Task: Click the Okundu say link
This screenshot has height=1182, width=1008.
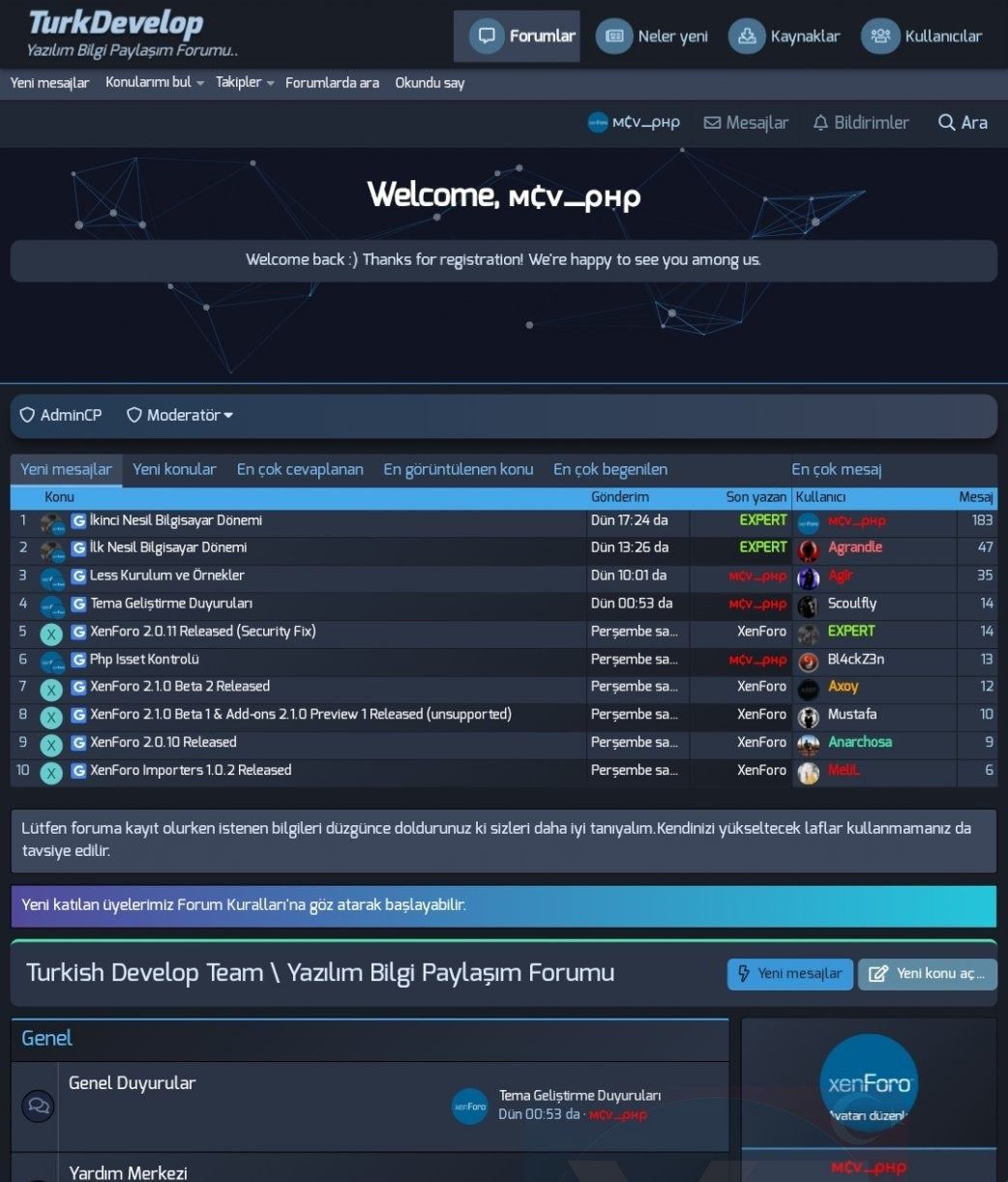Action: click(x=430, y=83)
